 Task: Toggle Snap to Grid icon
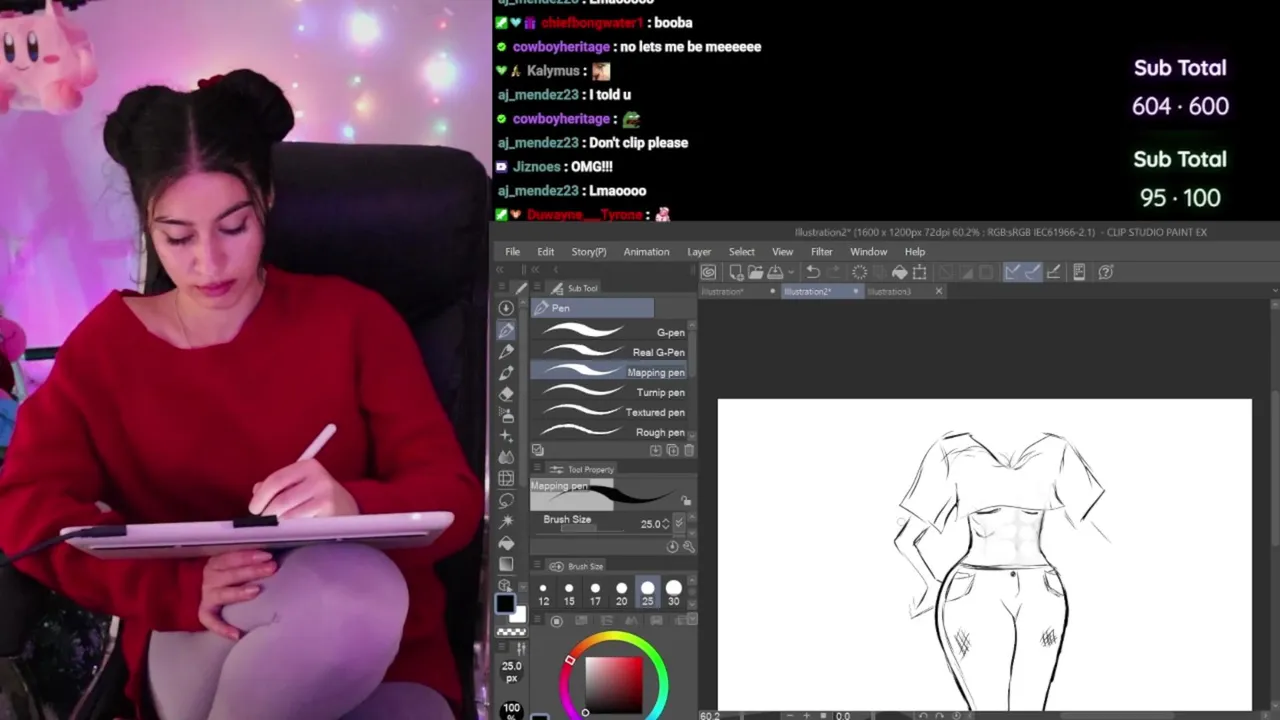point(1053,272)
